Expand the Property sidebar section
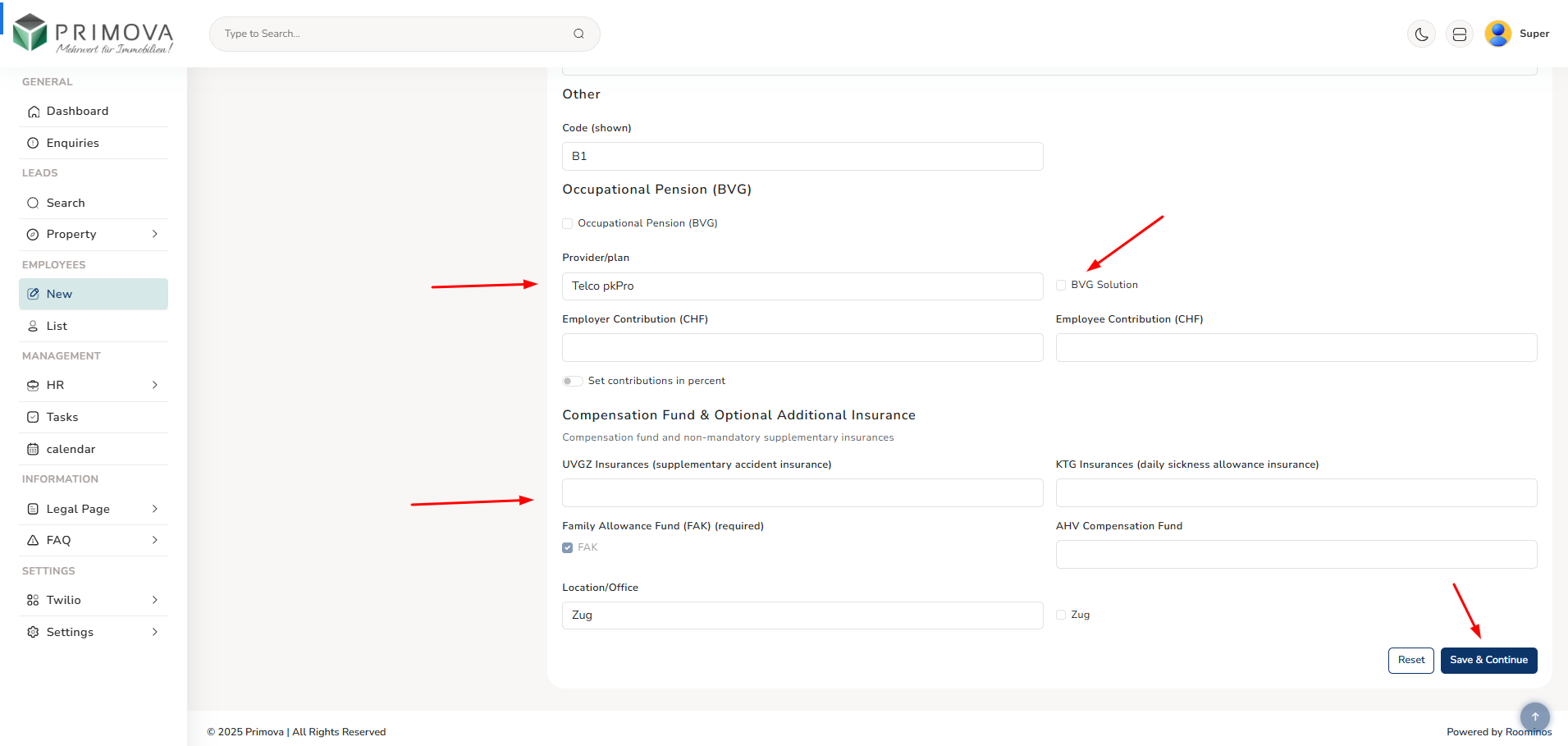 pyautogui.click(x=154, y=234)
